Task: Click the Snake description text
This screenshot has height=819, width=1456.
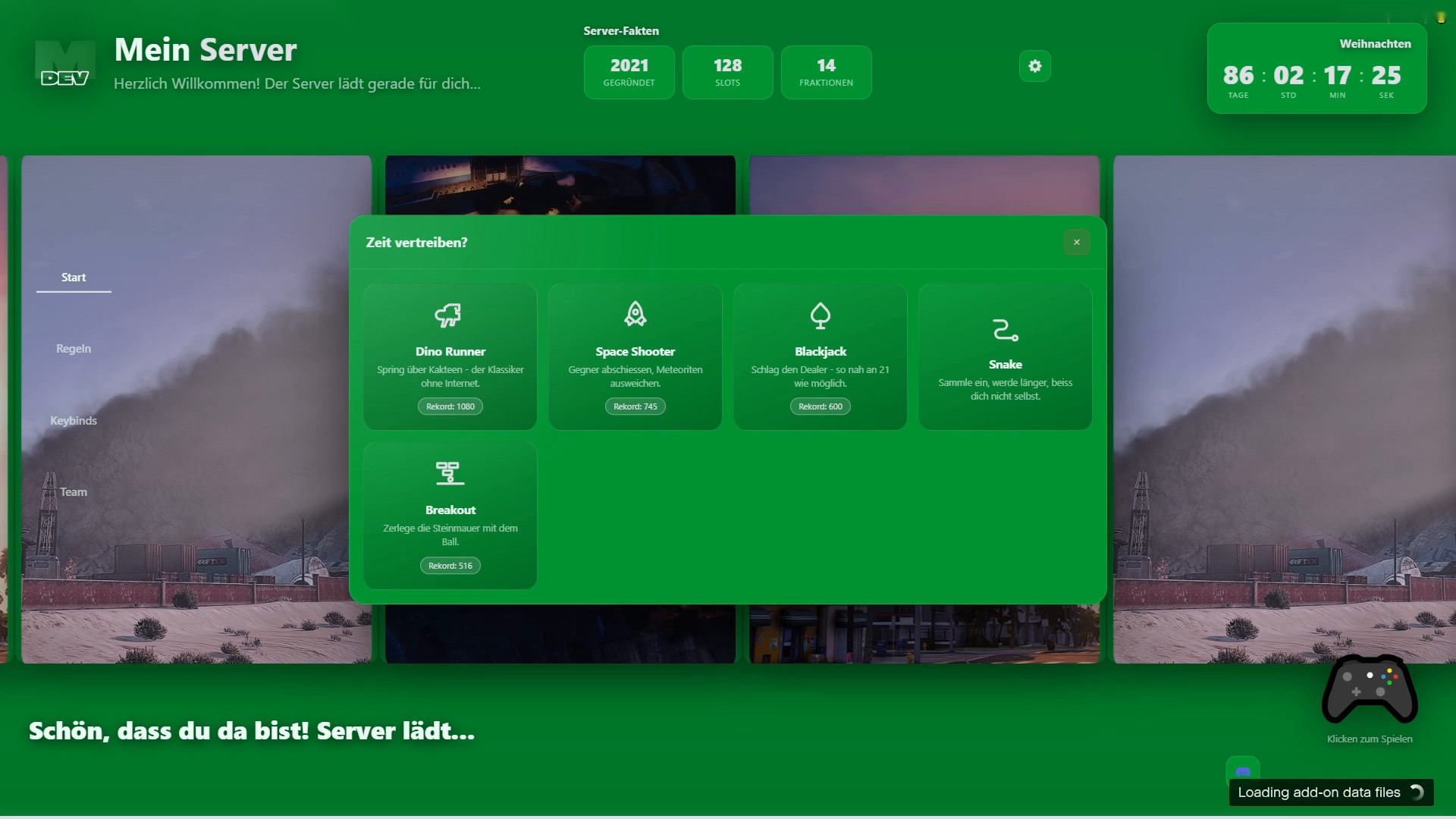Action: point(1006,389)
